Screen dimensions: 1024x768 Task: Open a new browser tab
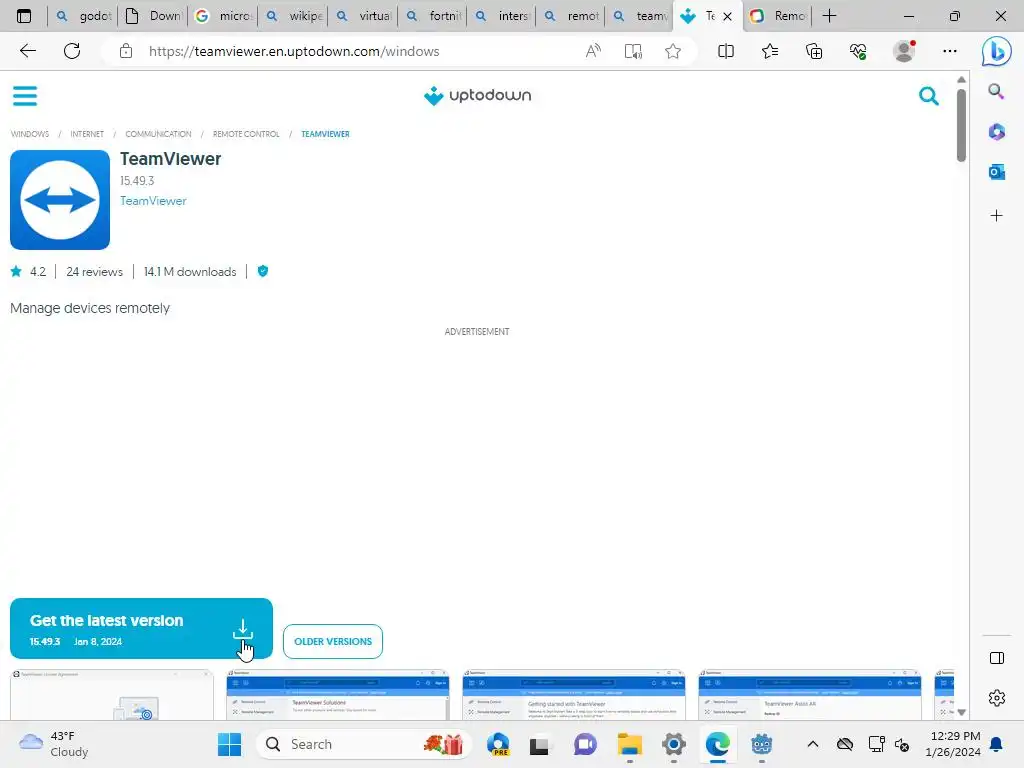829,16
